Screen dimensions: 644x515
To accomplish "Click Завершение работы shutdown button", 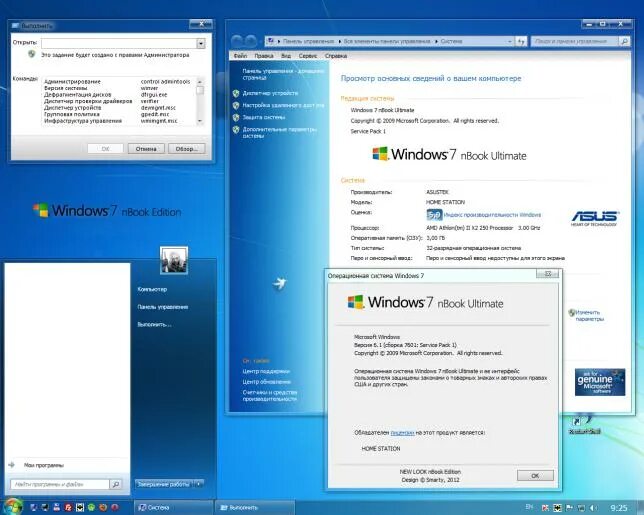I will click(164, 484).
